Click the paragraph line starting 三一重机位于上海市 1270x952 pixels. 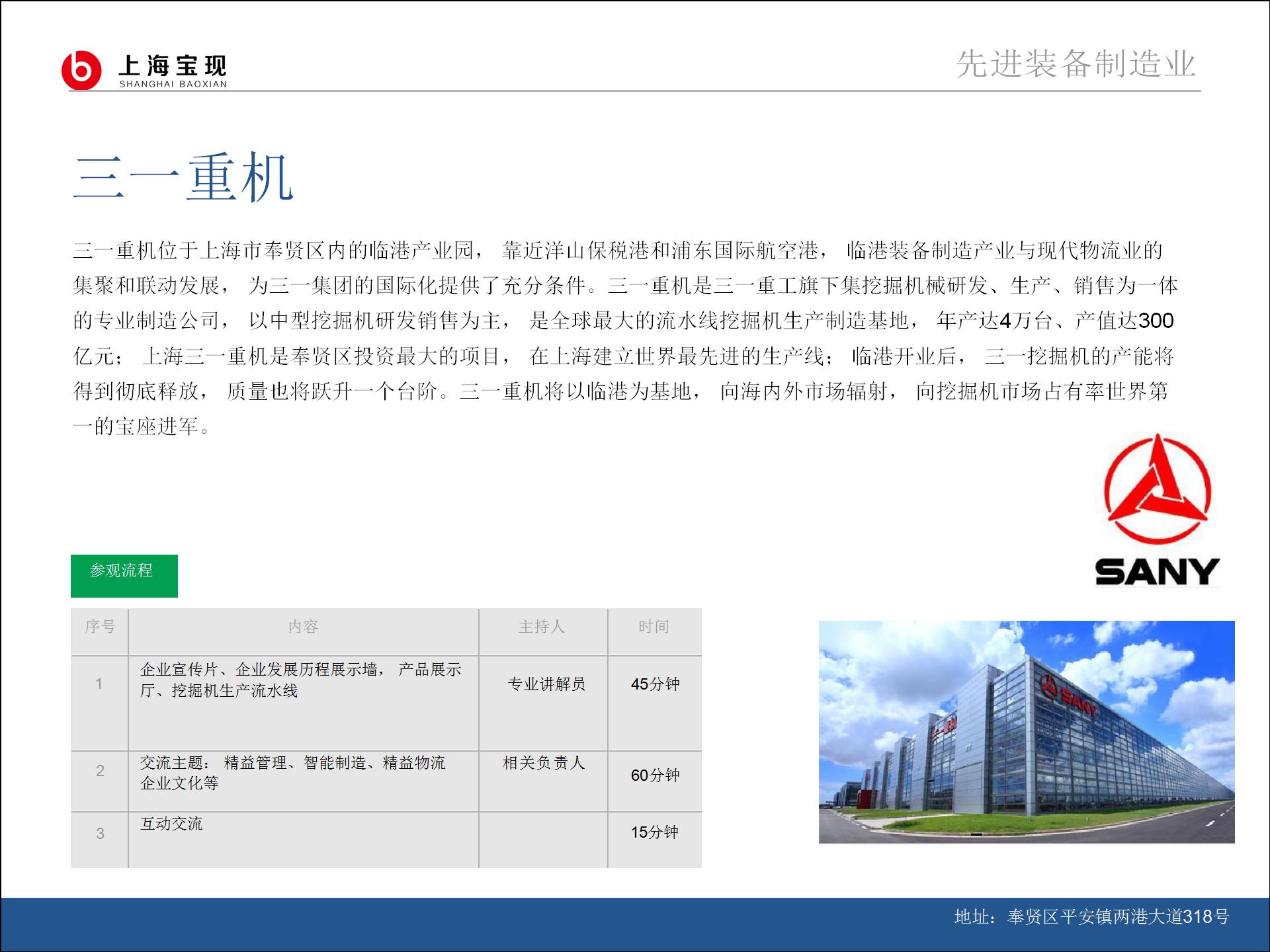tap(618, 251)
